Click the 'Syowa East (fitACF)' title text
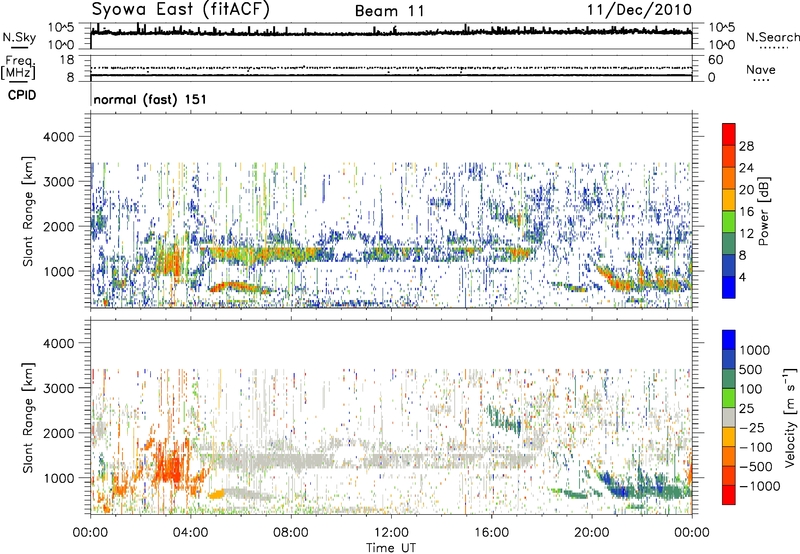 coord(181,10)
